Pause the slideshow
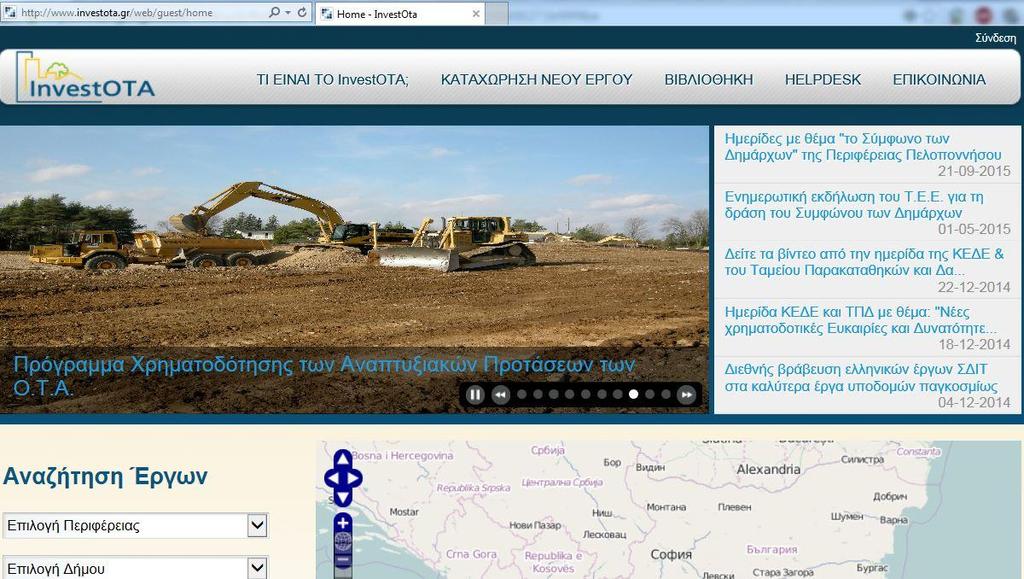The height and width of the screenshot is (579, 1024). point(475,394)
